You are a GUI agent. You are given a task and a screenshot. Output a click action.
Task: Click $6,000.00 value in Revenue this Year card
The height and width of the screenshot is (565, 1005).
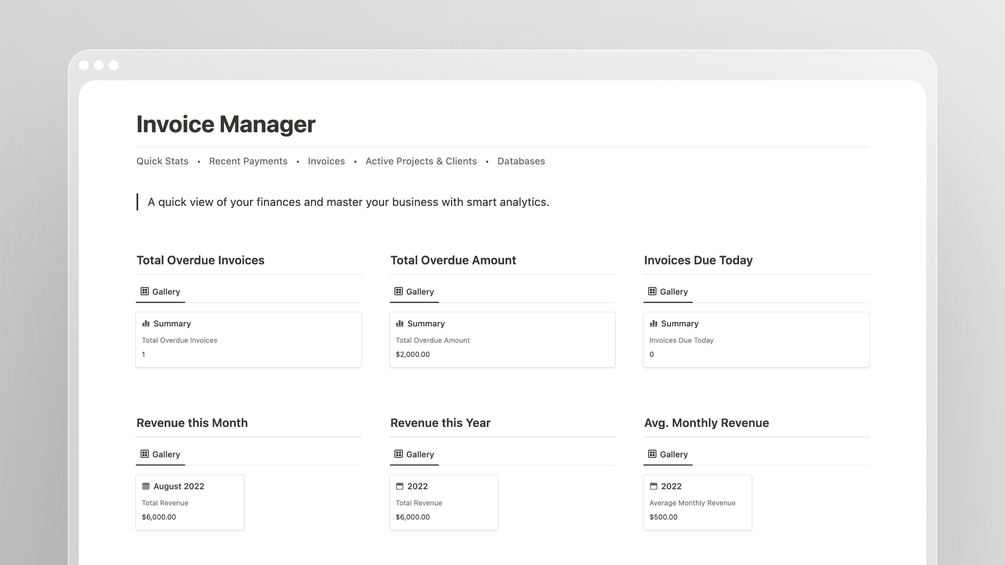[413, 517]
